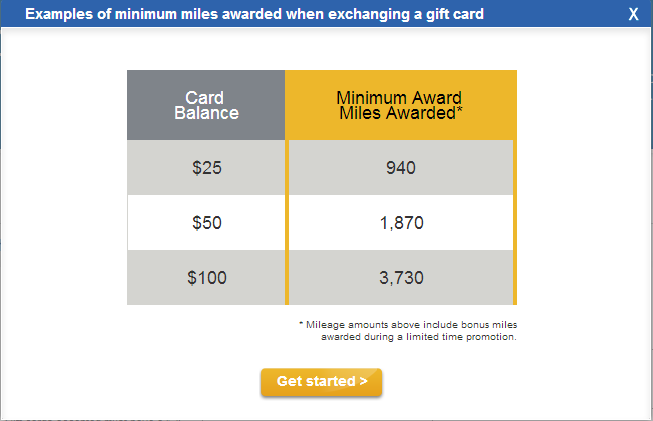653x421 pixels.
Task: Click the Minimum Award Miles Awarded header
Action: (x=401, y=105)
